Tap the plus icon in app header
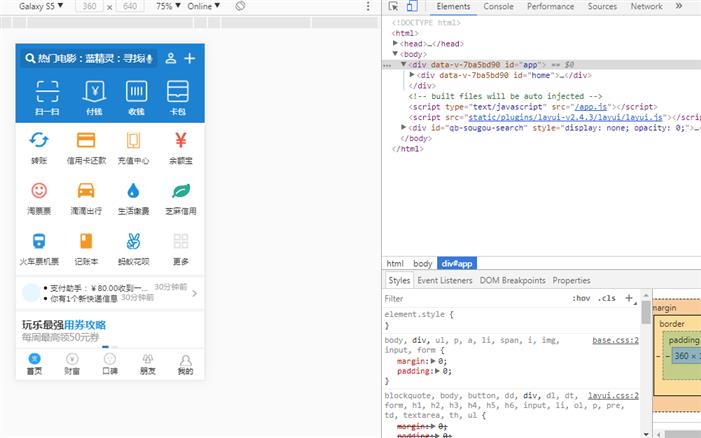This screenshot has height=438, width=701. point(190,58)
